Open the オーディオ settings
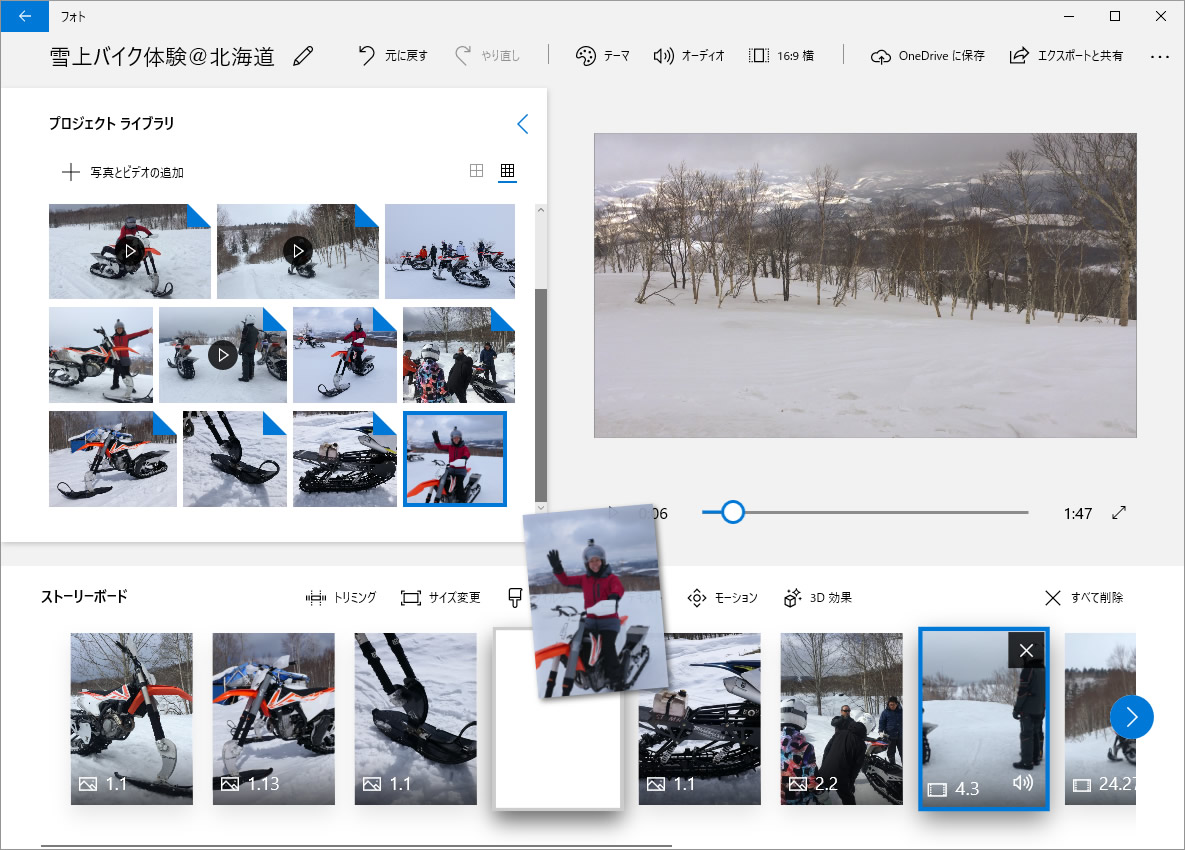This screenshot has height=850, width=1185. (688, 56)
